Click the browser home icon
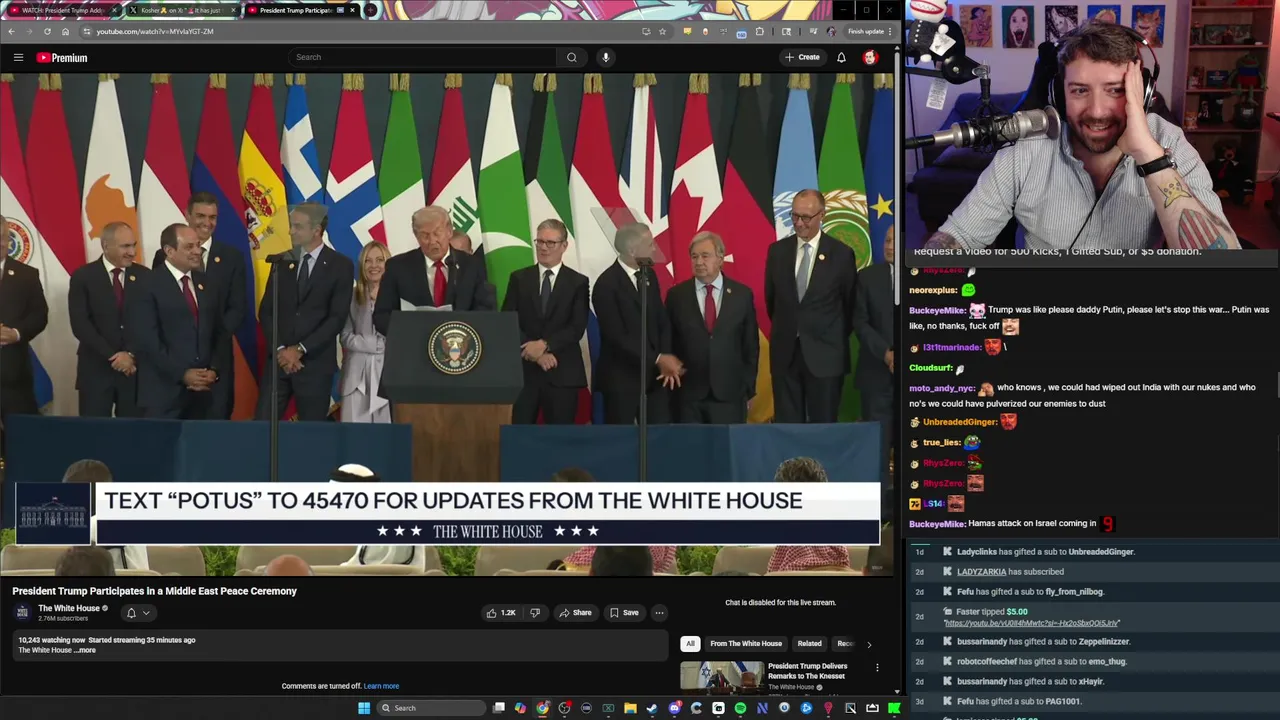Viewport: 1280px width, 720px height. pyautogui.click(x=65, y=31)
